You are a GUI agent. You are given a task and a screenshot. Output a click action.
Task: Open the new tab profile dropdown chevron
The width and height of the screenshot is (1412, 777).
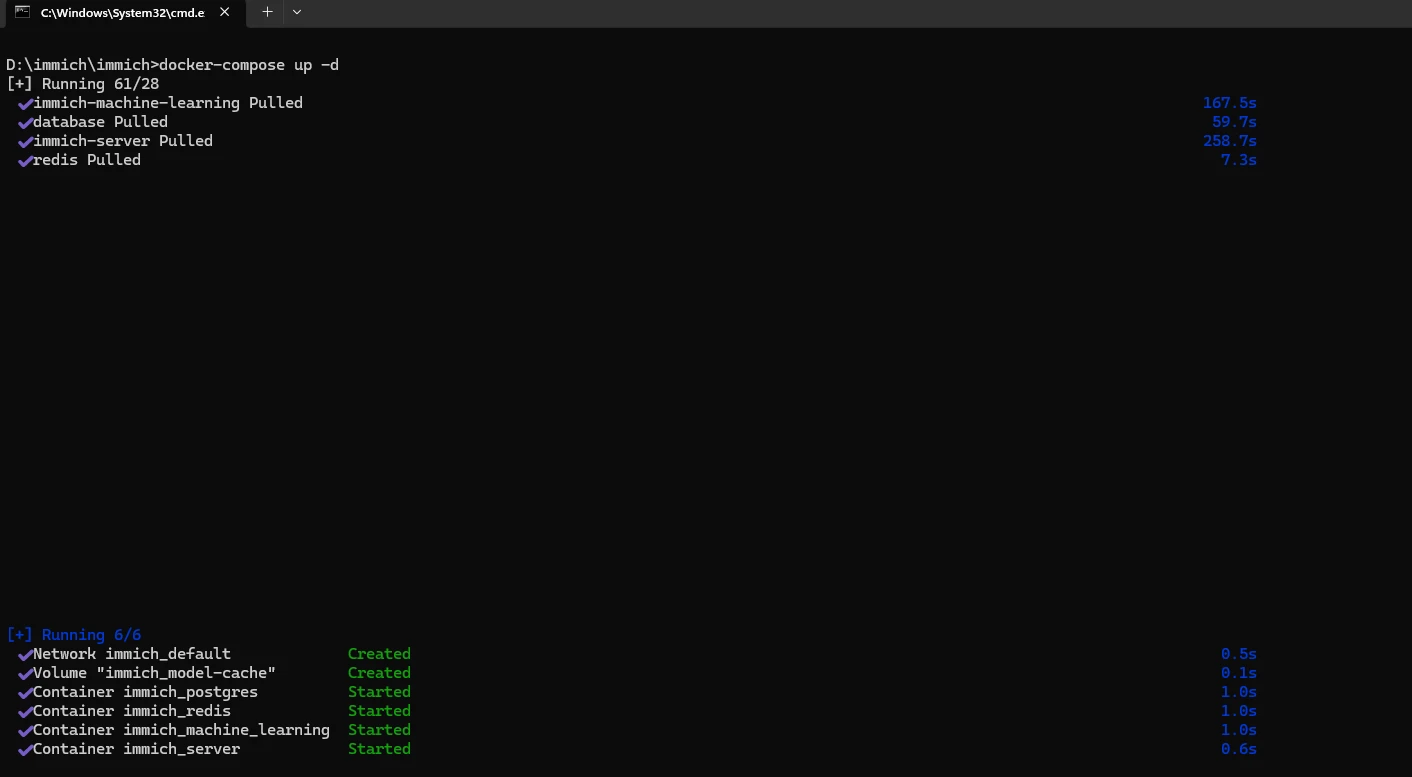[x=297, y=12]
